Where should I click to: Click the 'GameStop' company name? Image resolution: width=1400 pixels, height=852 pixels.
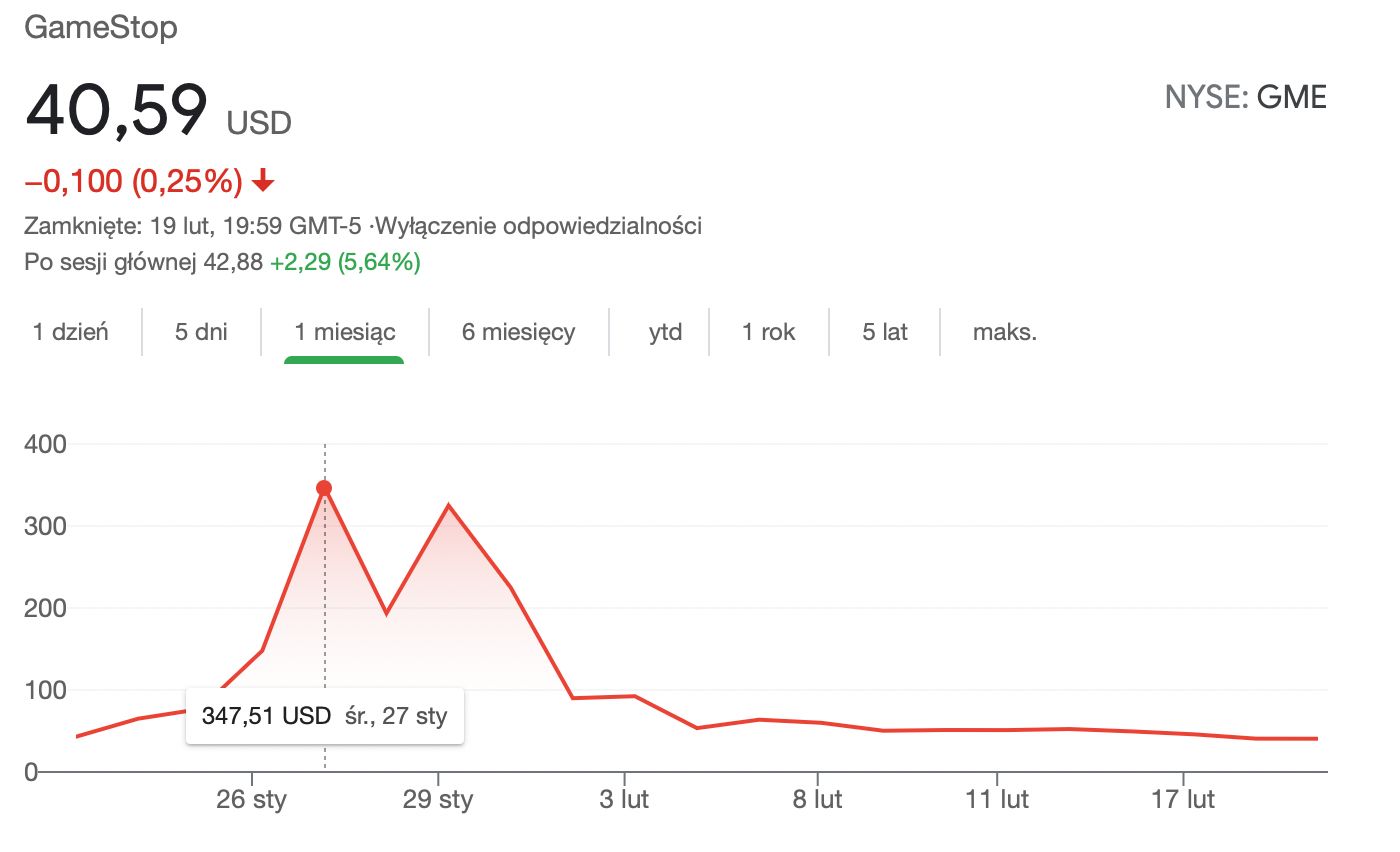pos(100,27)
